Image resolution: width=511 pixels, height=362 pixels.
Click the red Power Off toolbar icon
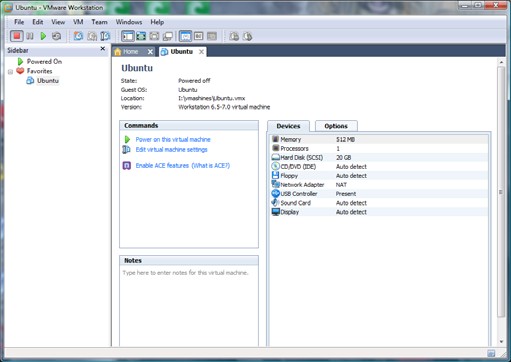coord(16,36)
